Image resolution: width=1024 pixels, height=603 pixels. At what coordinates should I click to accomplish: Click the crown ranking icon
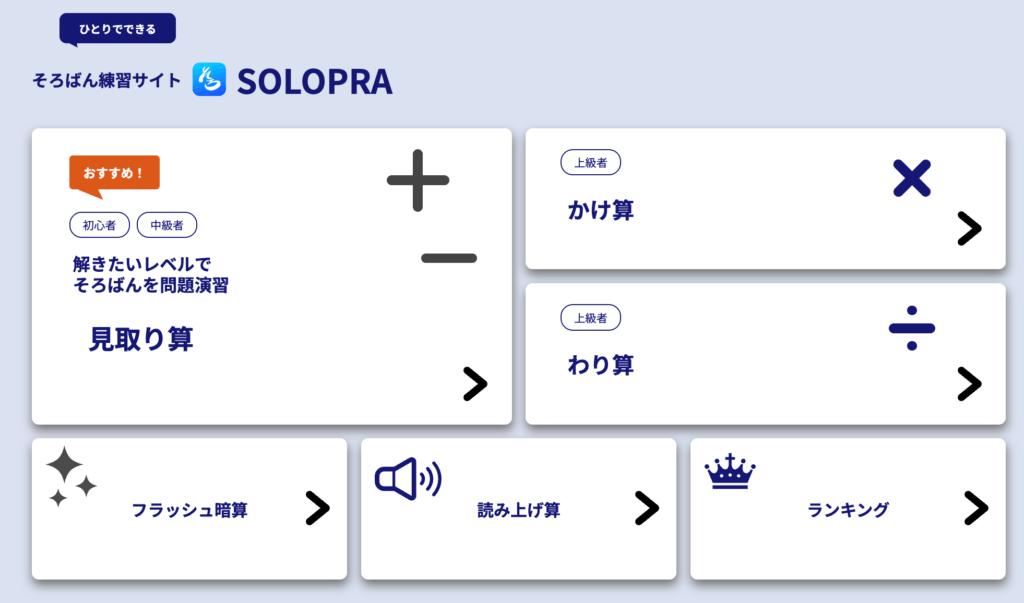point(730,471)
